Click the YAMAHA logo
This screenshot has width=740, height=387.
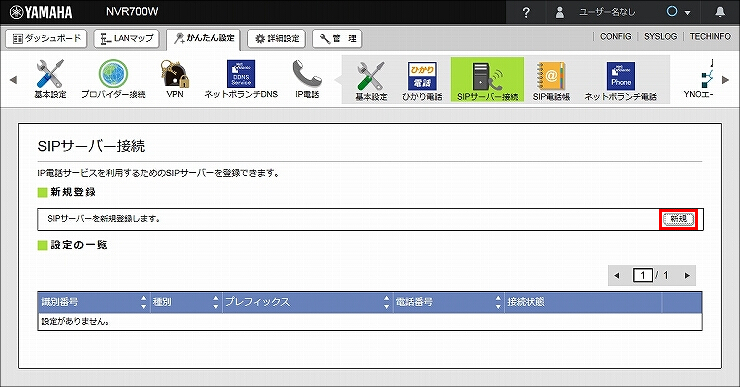click(x=41, y=12)
